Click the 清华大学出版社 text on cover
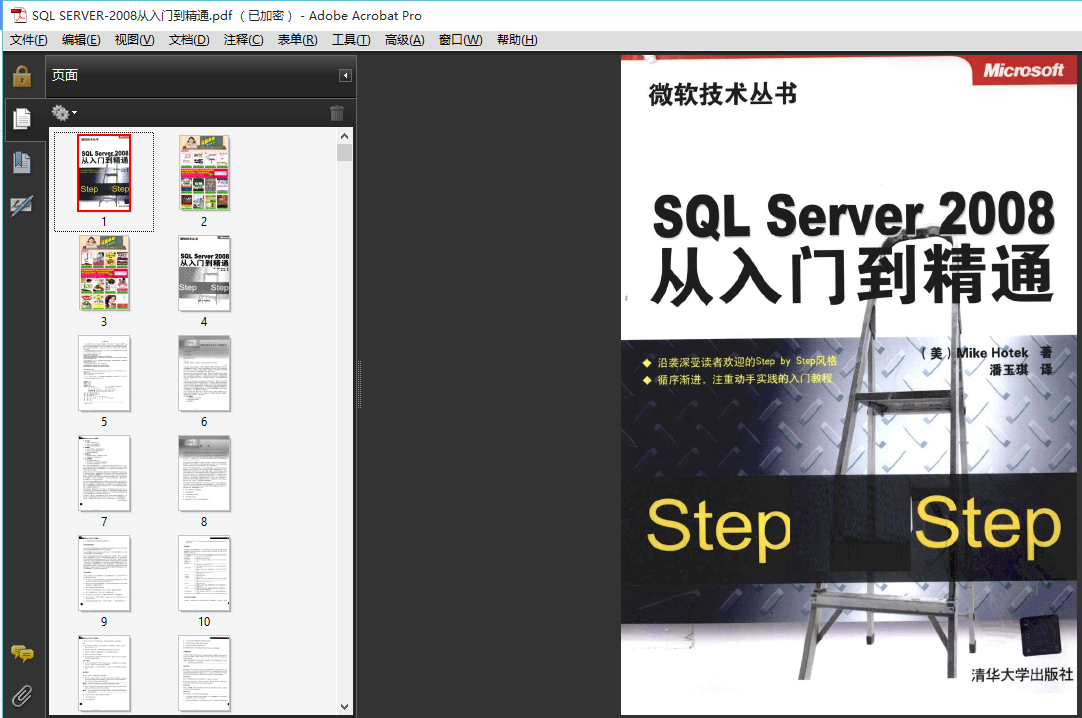Image resolution: width=1082 pixels, height=718 pixels. click(x=1022, y=675)
